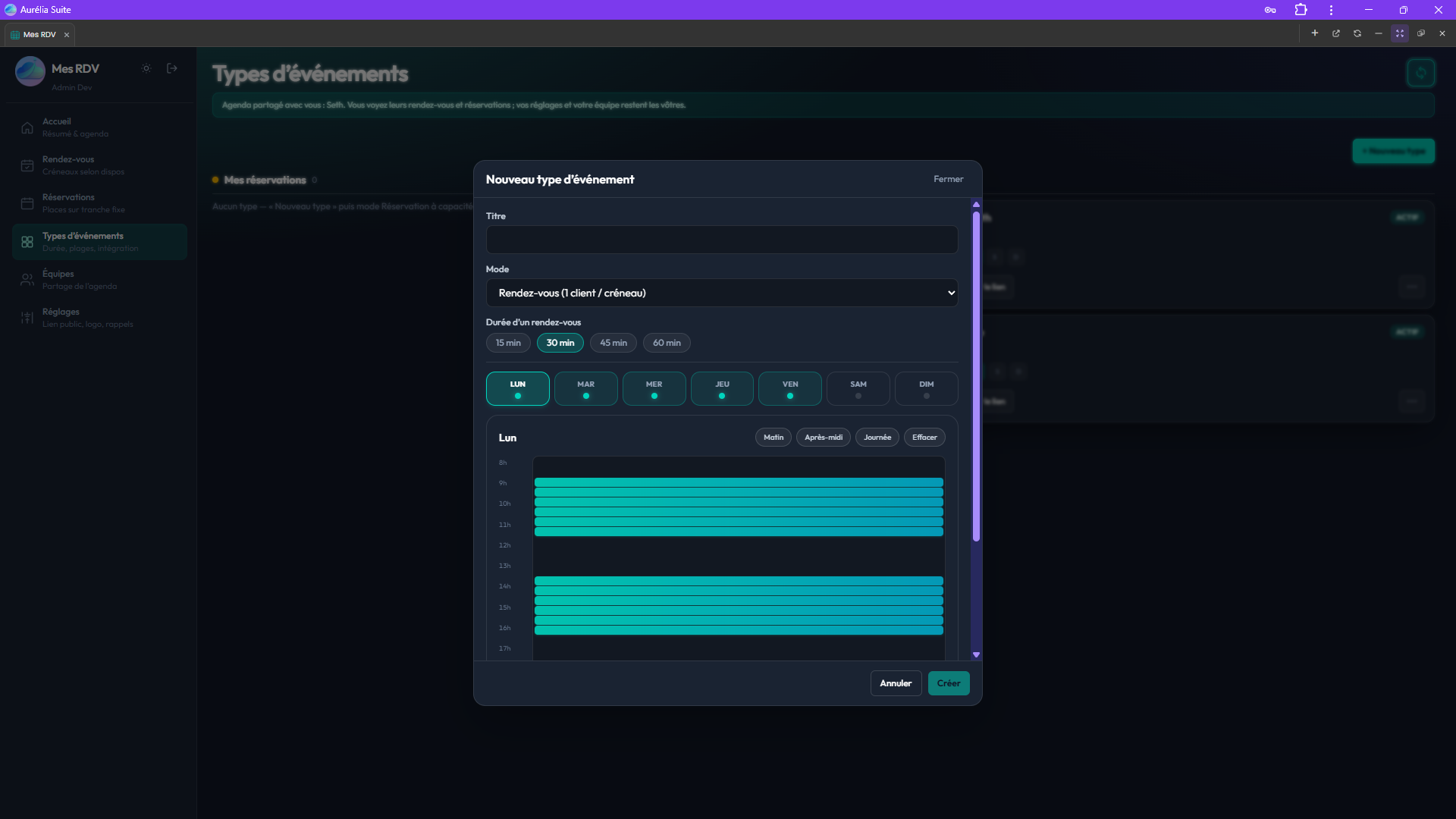Enable the DIM day button

[x=927, y=389]
